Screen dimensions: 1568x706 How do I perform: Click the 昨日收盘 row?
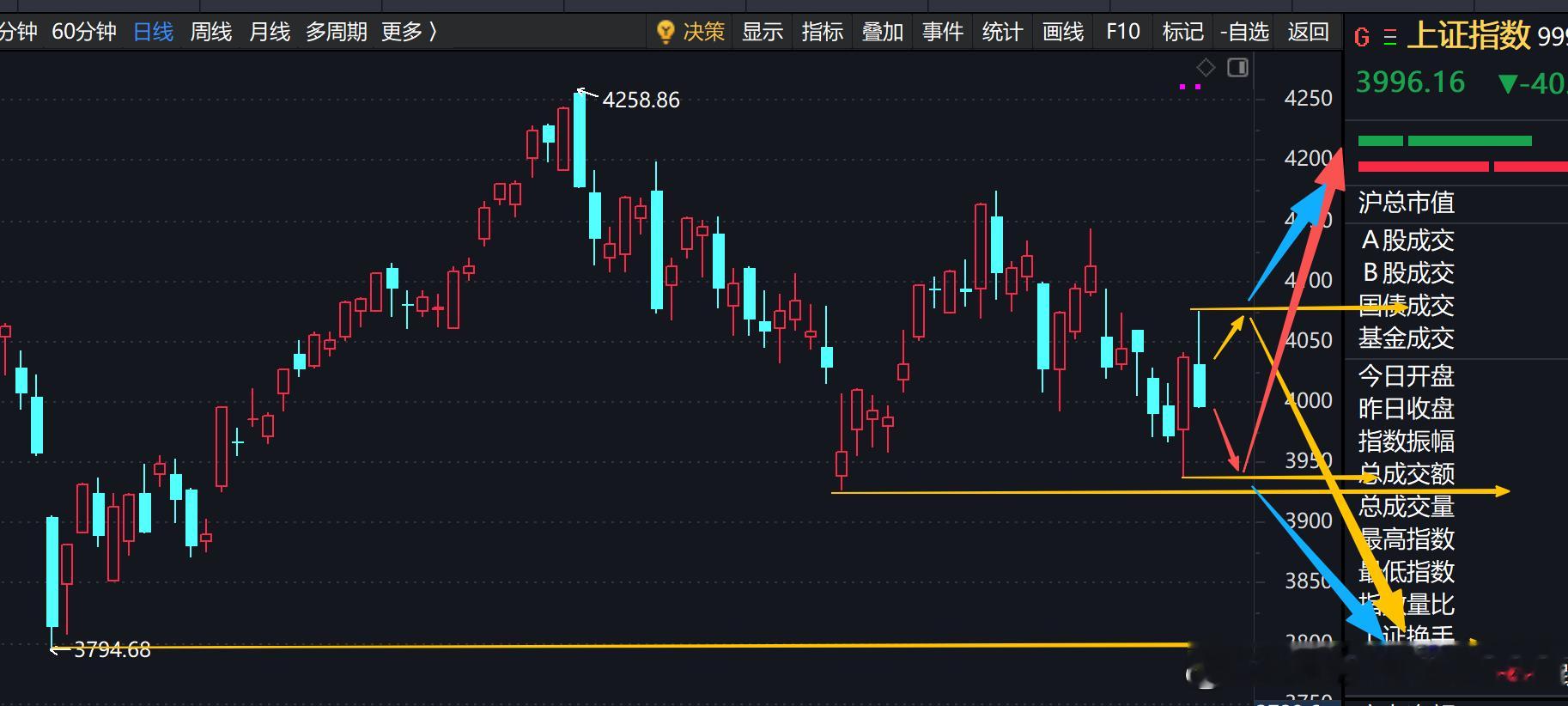click(1406, 409)
